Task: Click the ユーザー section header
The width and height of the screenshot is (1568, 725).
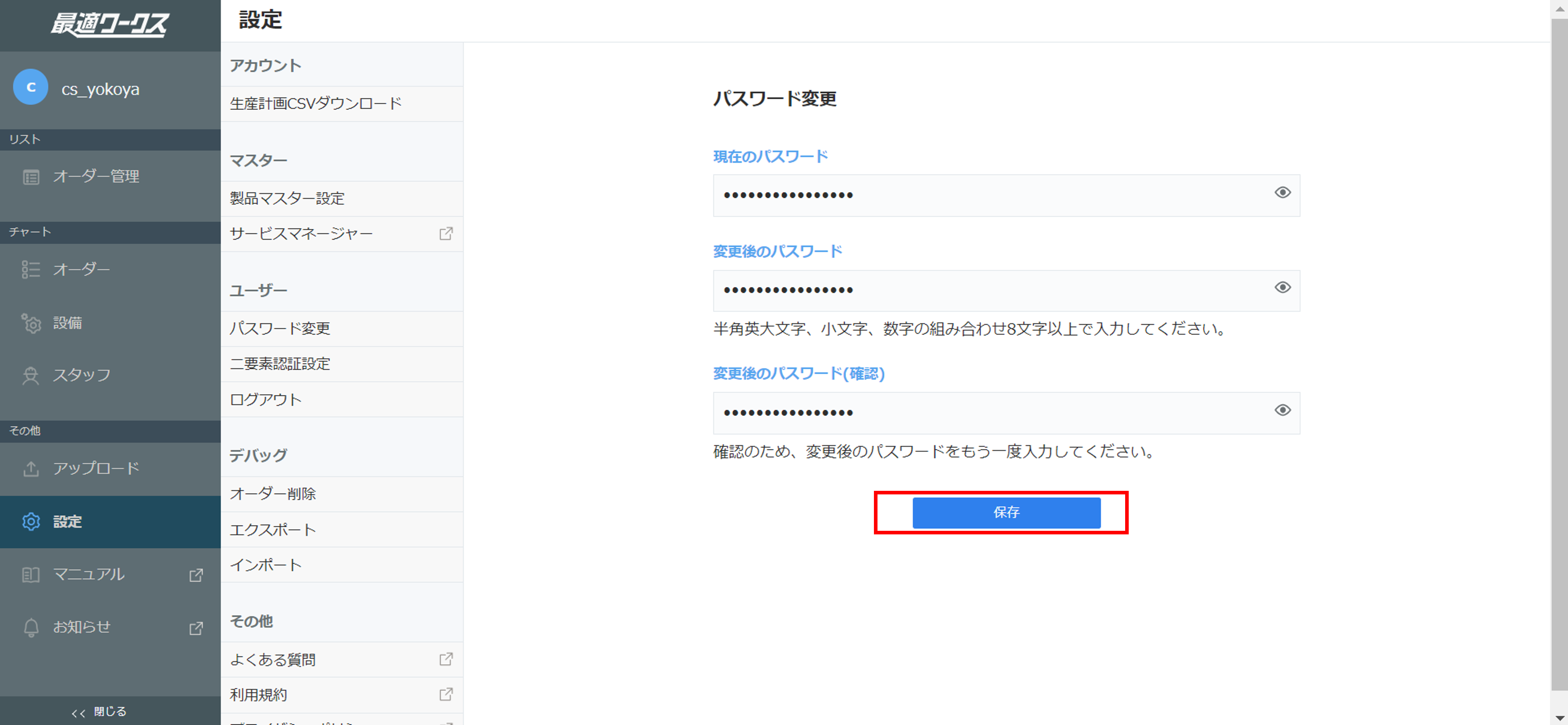Action: click(x=258, y=290)
